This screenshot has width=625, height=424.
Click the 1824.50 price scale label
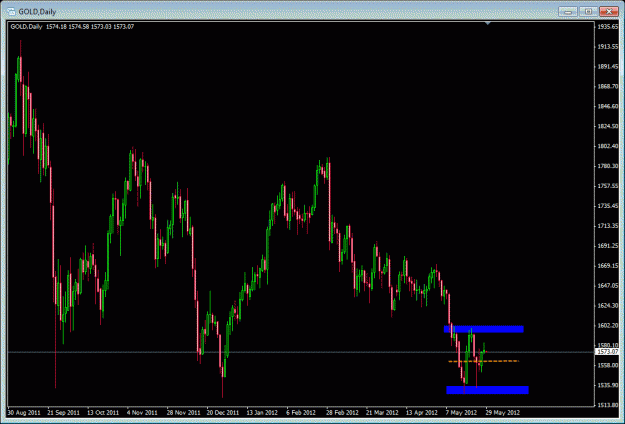click(608, 126)
